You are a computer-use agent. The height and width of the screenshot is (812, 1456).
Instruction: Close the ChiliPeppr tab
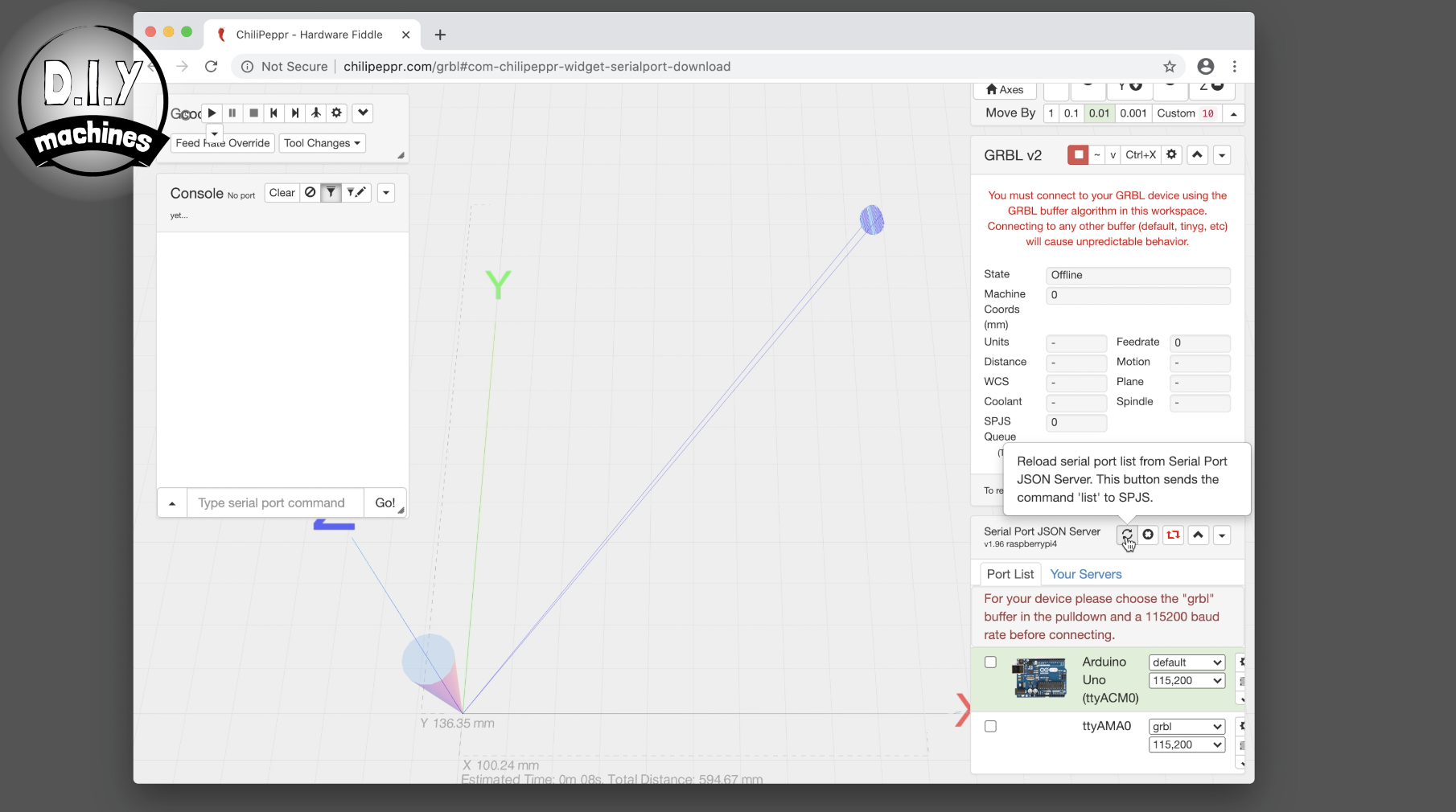point(405,35)
